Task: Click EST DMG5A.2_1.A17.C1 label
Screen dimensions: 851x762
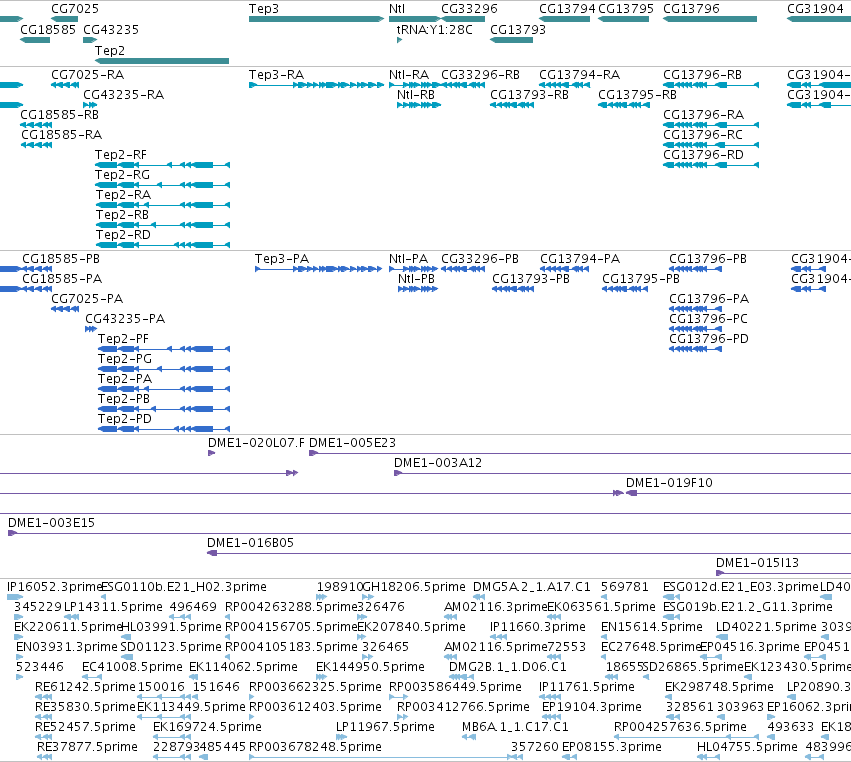Action: tap(531, 587)
